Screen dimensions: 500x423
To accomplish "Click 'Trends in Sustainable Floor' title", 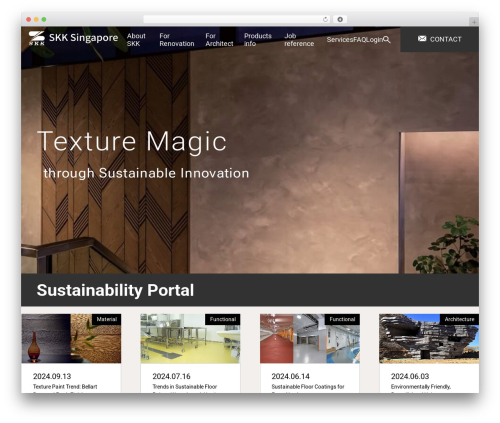I will point(185,387).
